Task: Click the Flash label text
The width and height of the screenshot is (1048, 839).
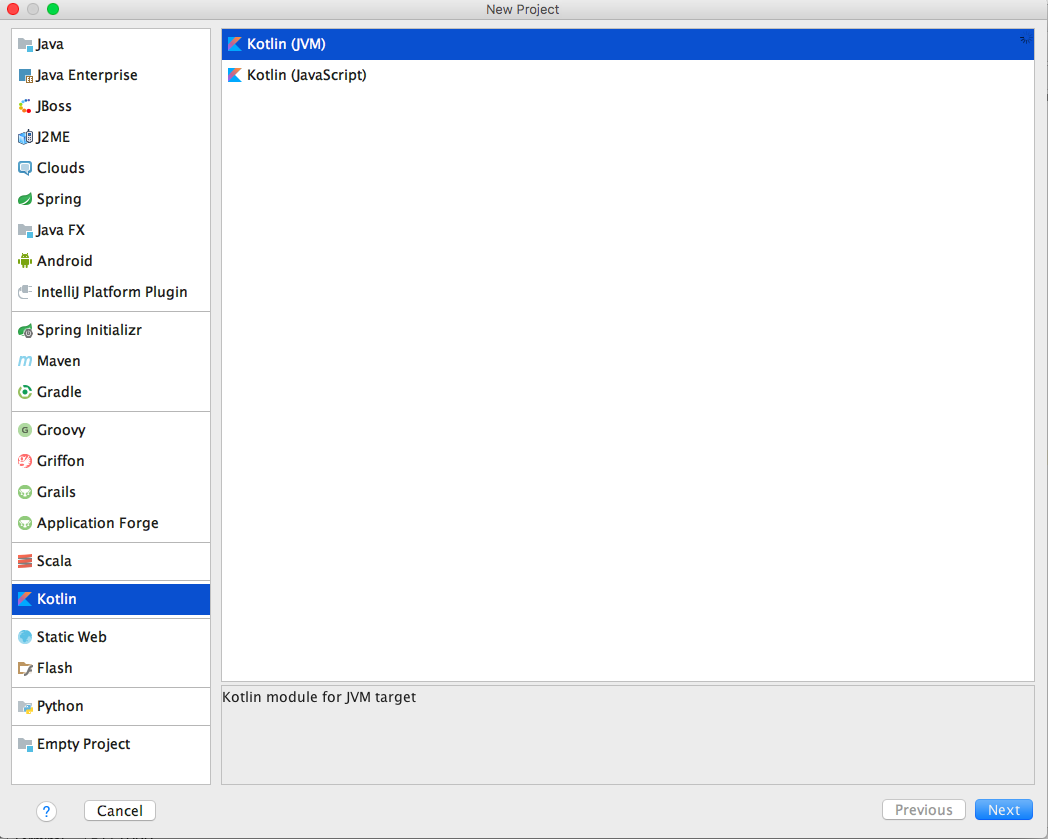Action: pyautogui.click(x=54, y=668)
